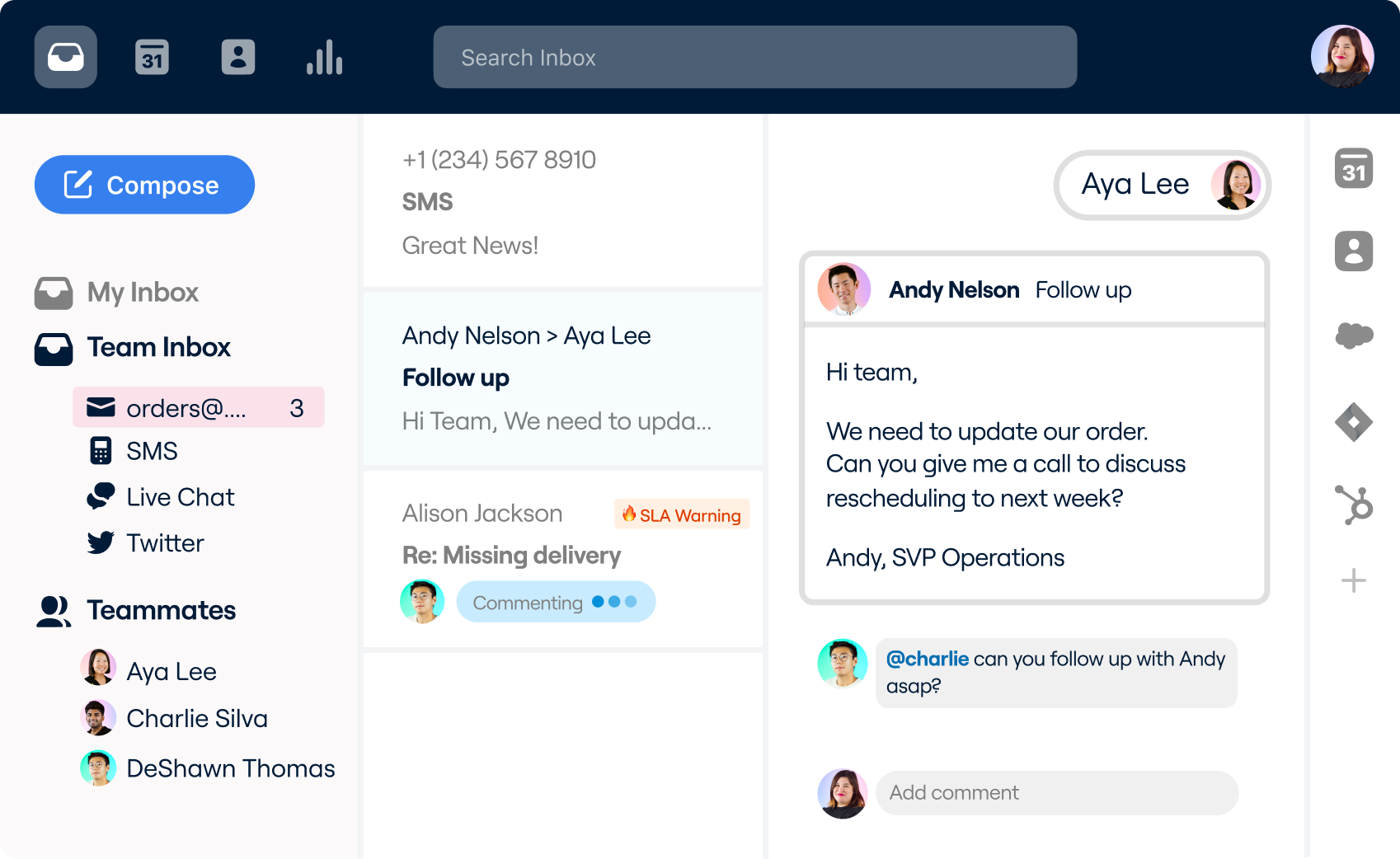Open analytics bar chart icon in top bar

pos(324,57)
